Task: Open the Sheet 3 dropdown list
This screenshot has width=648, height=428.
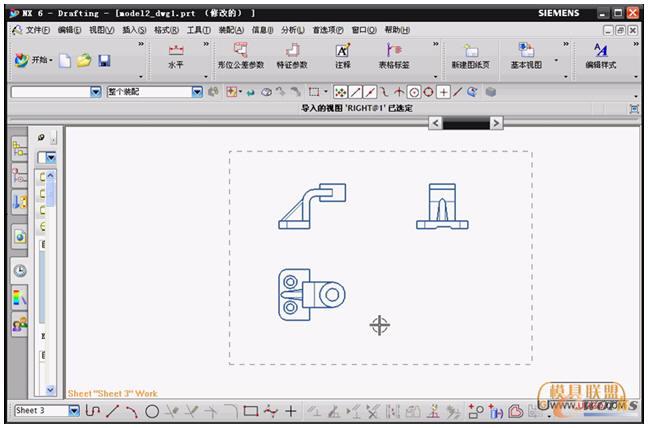Action: (73, 410)
